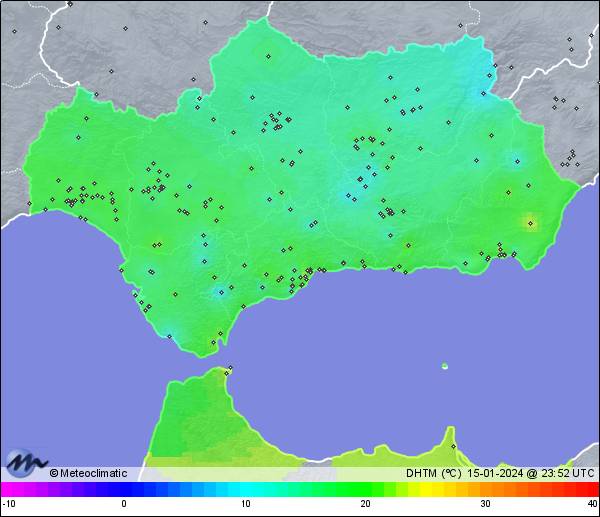Pick the orange color above the 30 label

[485, 489]
